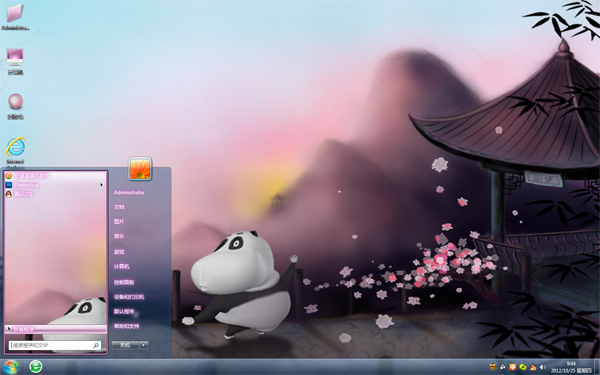Open 图片 (Pictures) in Start menu

pos(119,222)
